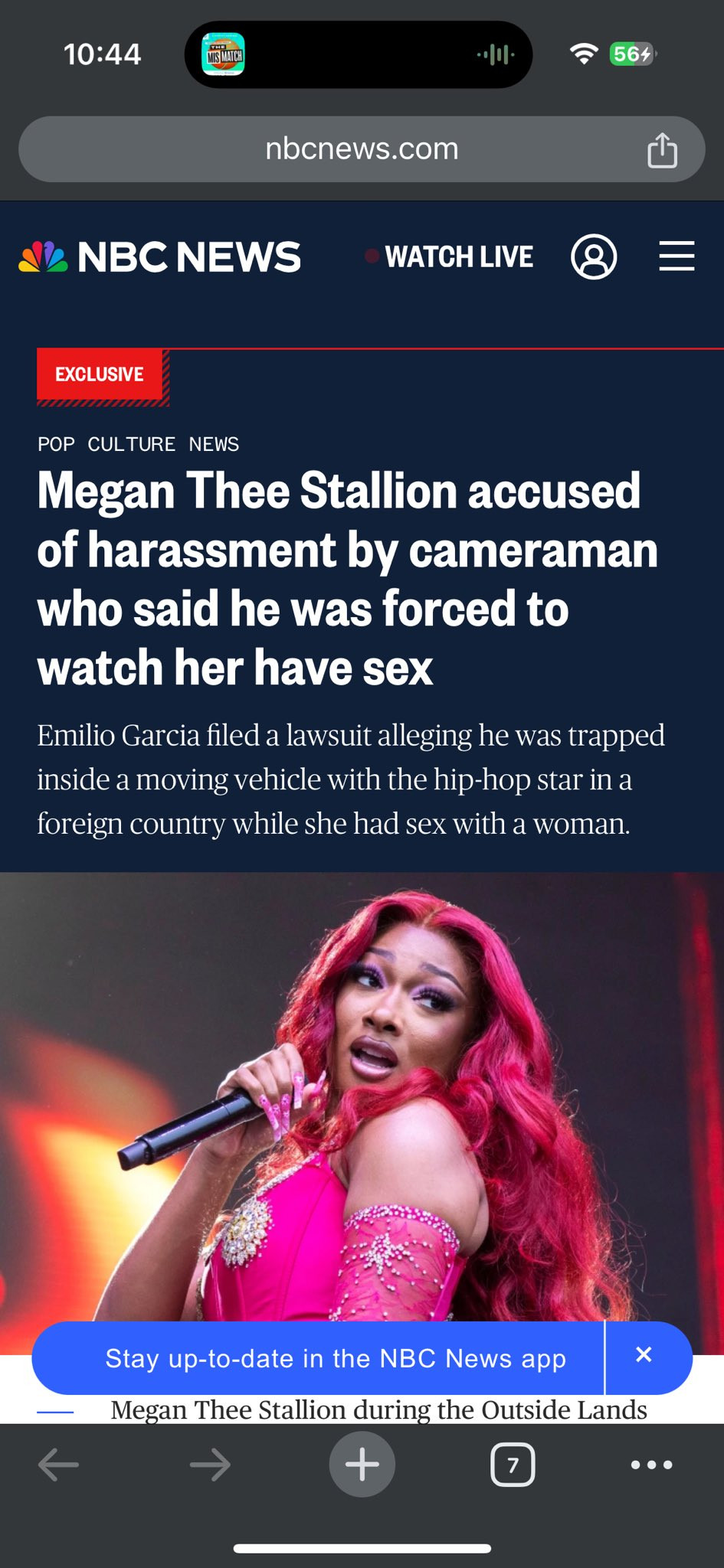Click the NBC peacock logo

[x=43, y=256]
